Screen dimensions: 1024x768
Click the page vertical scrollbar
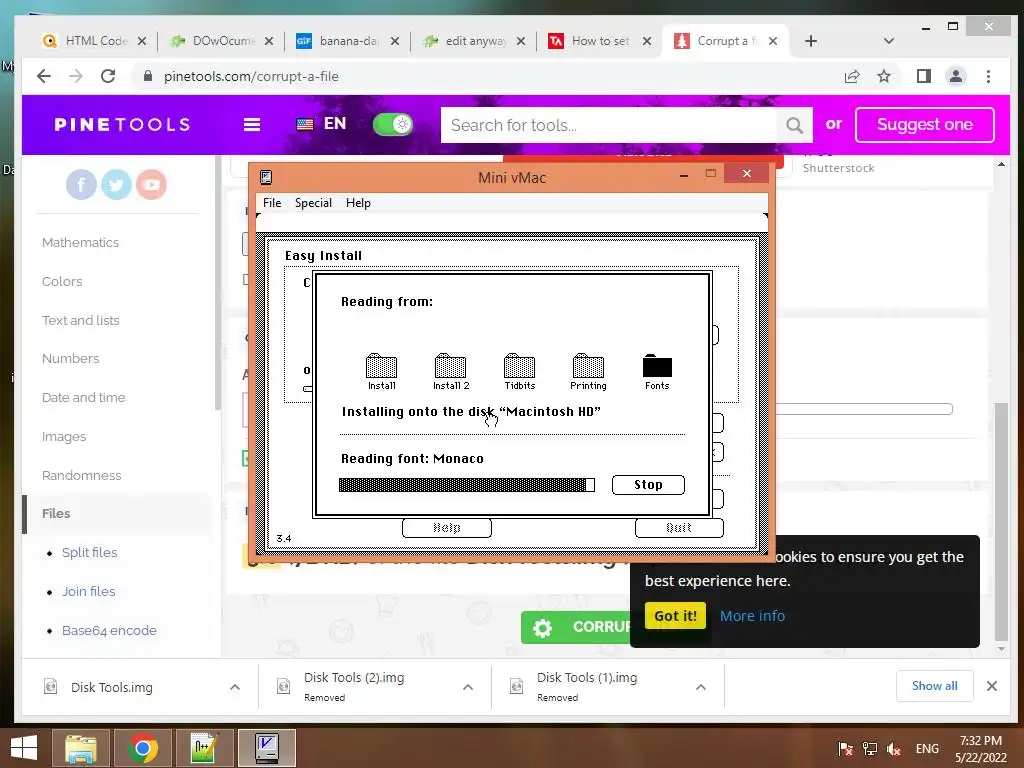click(x=1001, y=522)
